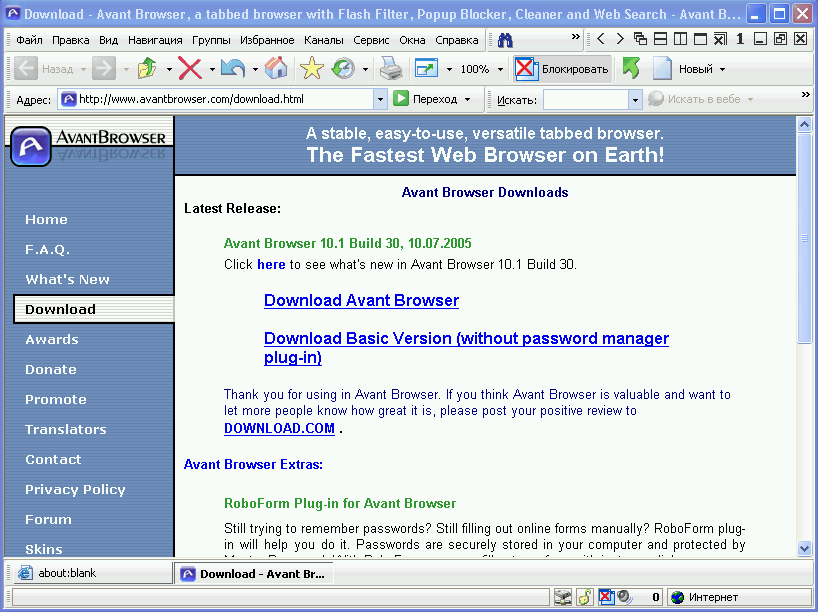The image size is (818, 612).
Task: Click the Download Basic Version link
Action: (466, 348)
